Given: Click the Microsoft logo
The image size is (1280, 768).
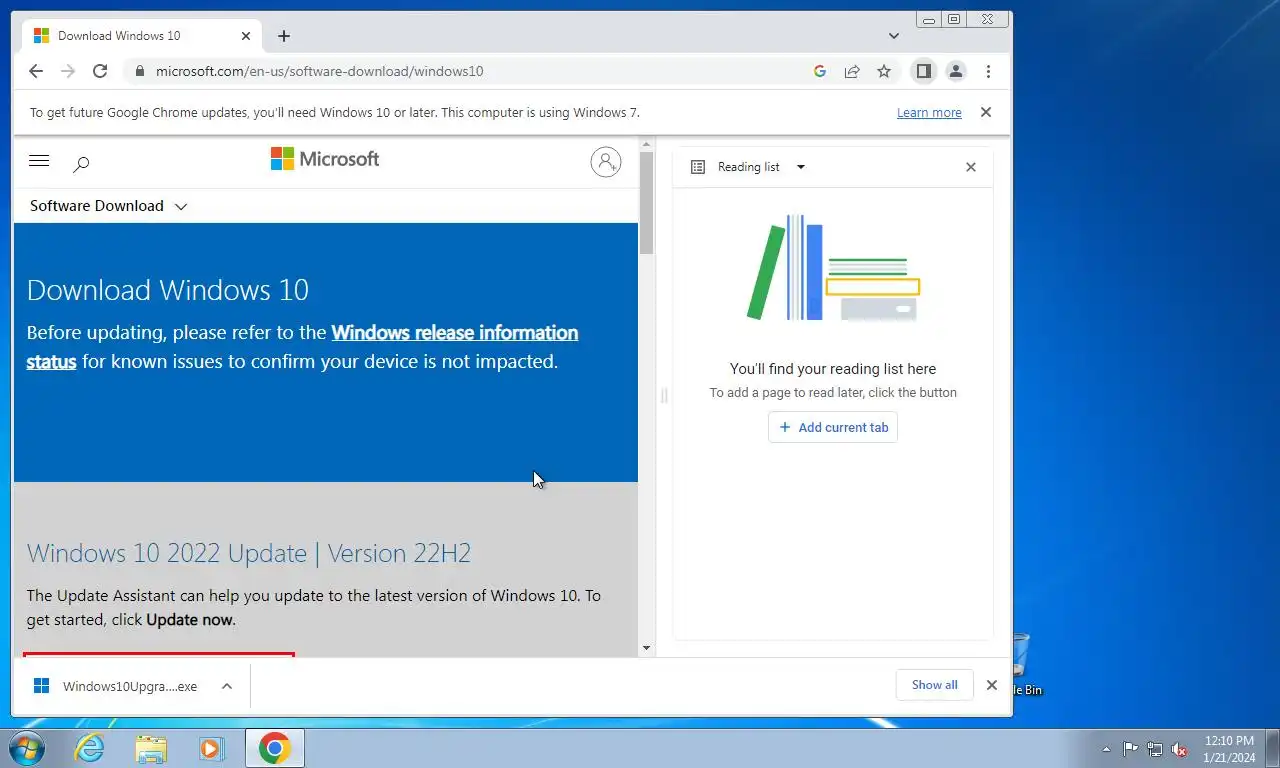Looking at the screenshot, I should pyautogui.click(x=325, y=159).
